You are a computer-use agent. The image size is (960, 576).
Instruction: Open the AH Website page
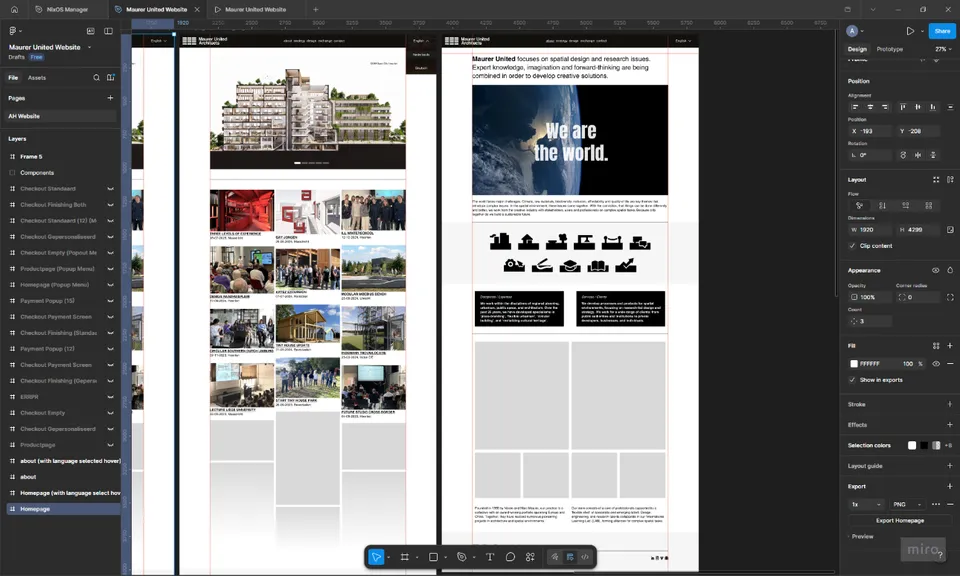(x=60, y=116)
